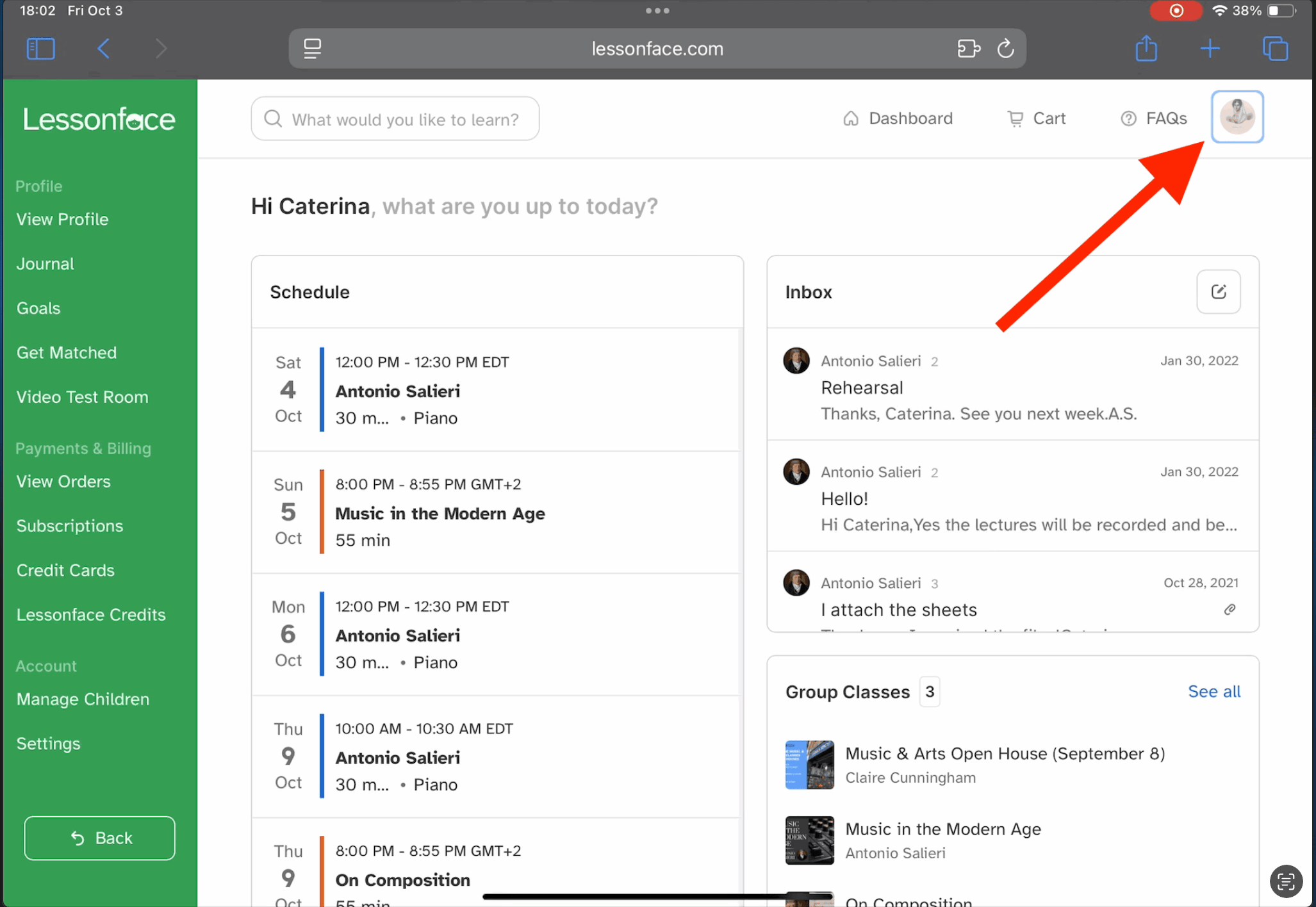Open Music in the Modern Age on Sun 5 Oct
Screen dimensions: 1316x907
[x=497, y=512]
